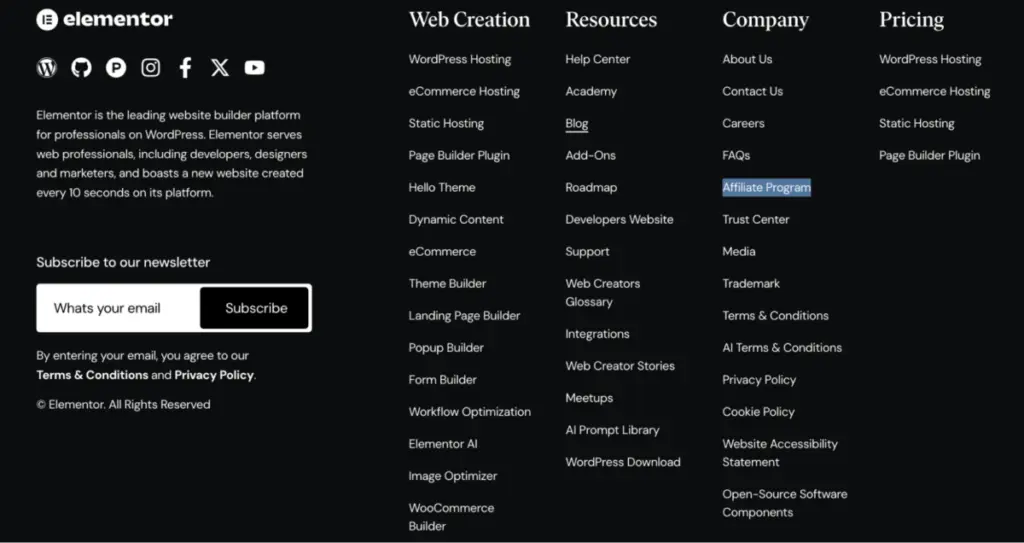Open the YouTube channel icon

(x=255, y=68)
